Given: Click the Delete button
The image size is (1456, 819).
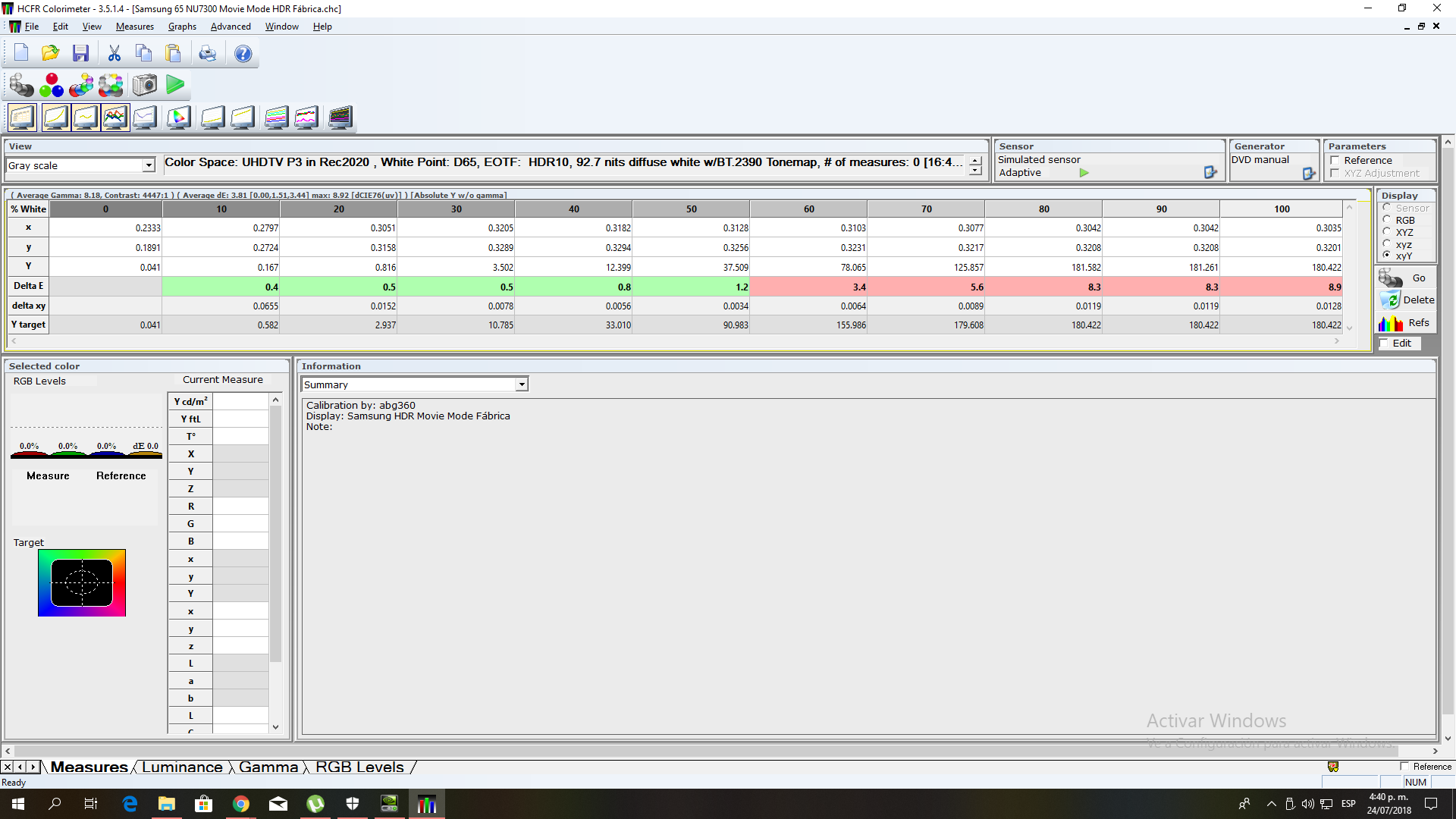Looking at the screenshot, I should tap(1407, 300).
